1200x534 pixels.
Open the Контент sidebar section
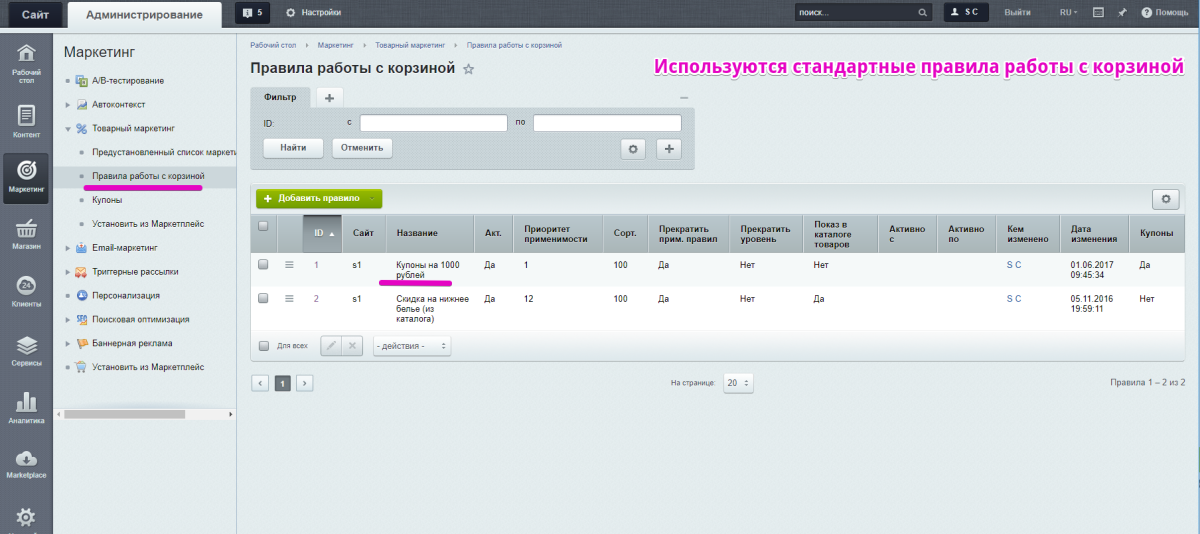click(x=26, y=121)
